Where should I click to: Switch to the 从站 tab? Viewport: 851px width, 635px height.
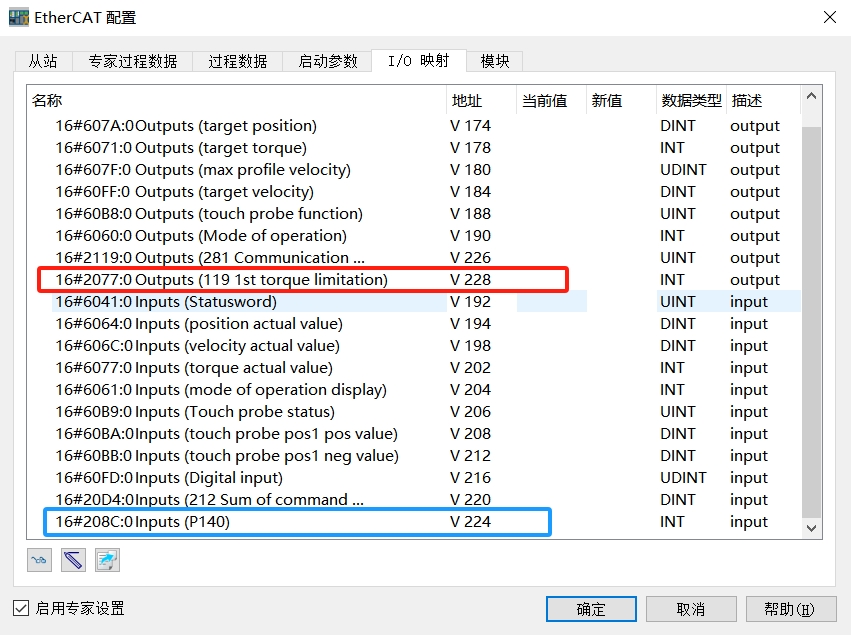point(43,61)
